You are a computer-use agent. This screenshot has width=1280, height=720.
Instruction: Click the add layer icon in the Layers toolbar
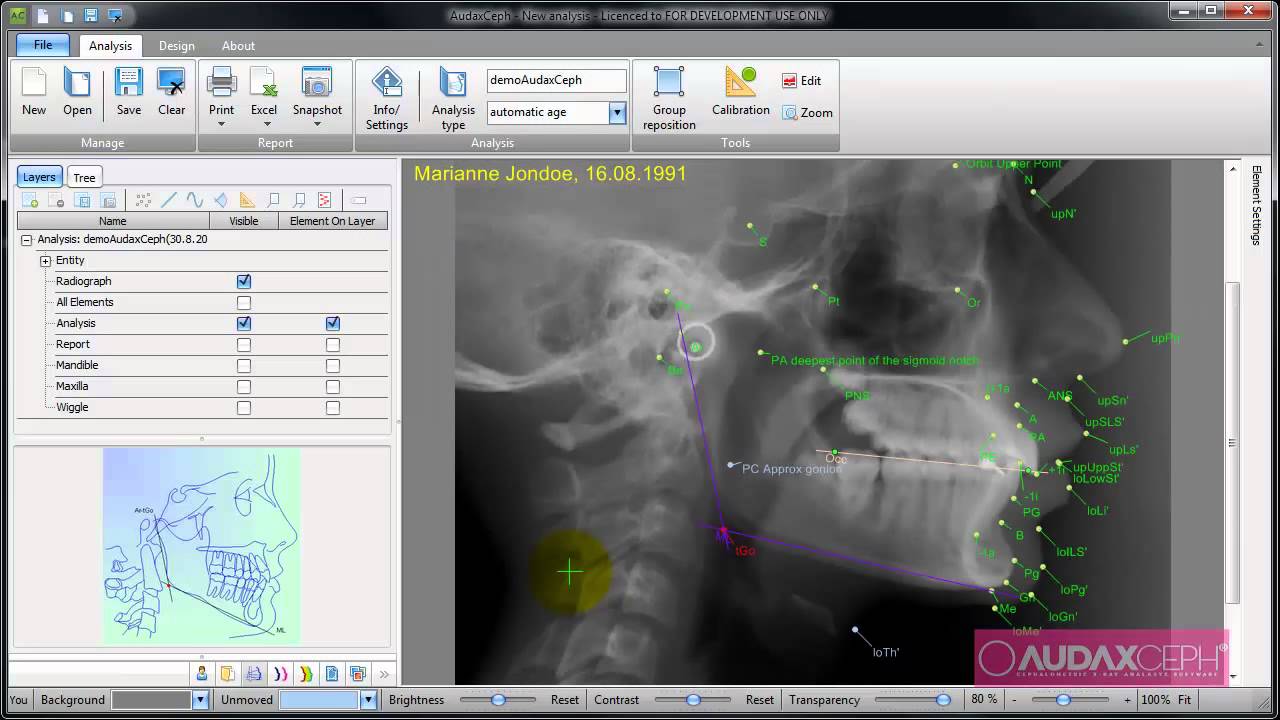pyautogui.click(x=30, y=200)
